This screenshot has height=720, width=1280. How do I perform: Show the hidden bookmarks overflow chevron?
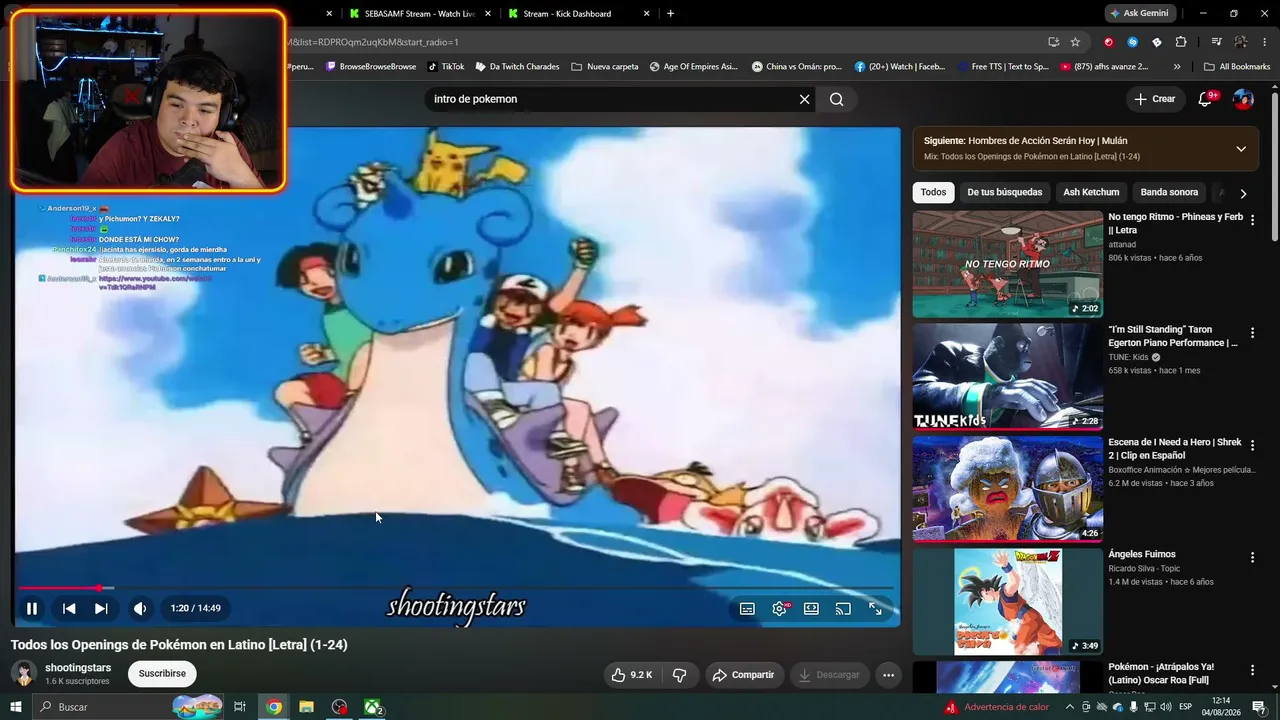[x=1177, y=67]
